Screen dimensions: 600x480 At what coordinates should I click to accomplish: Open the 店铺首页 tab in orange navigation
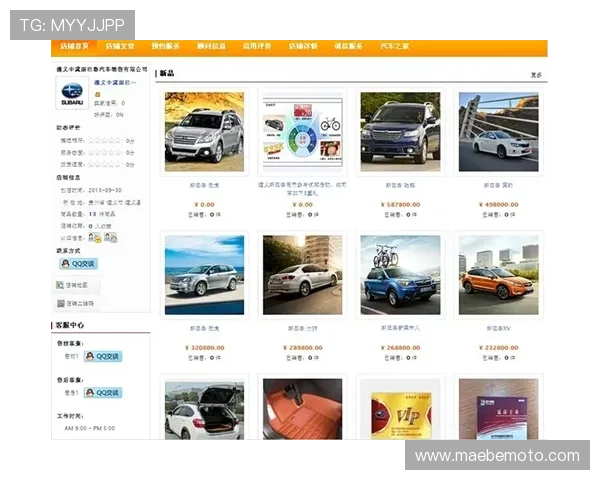[x=74, y=46]
